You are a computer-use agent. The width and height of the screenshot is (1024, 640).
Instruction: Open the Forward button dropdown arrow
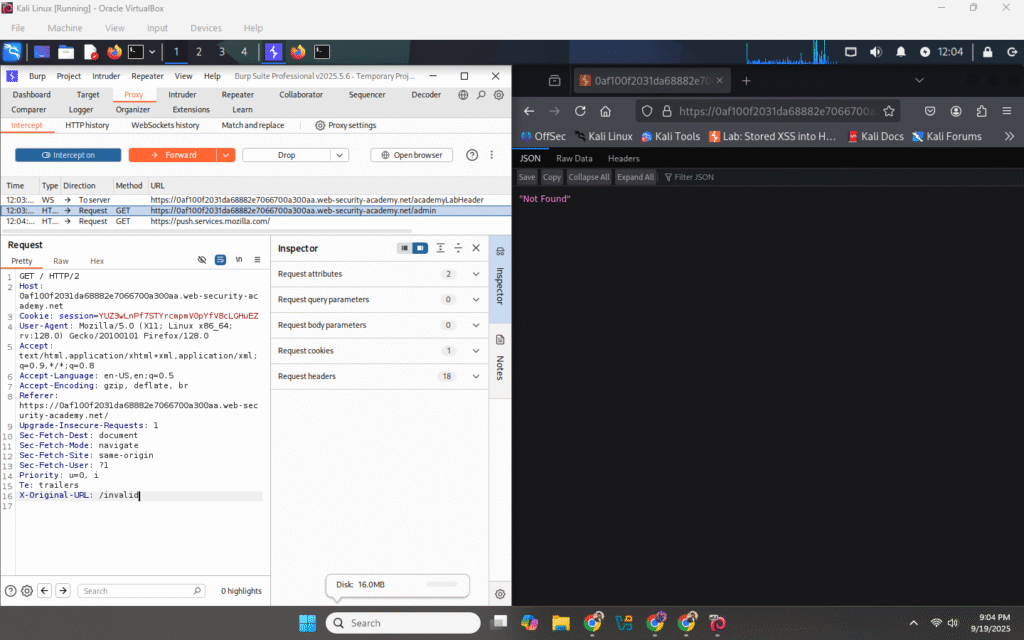pos(226,155)
